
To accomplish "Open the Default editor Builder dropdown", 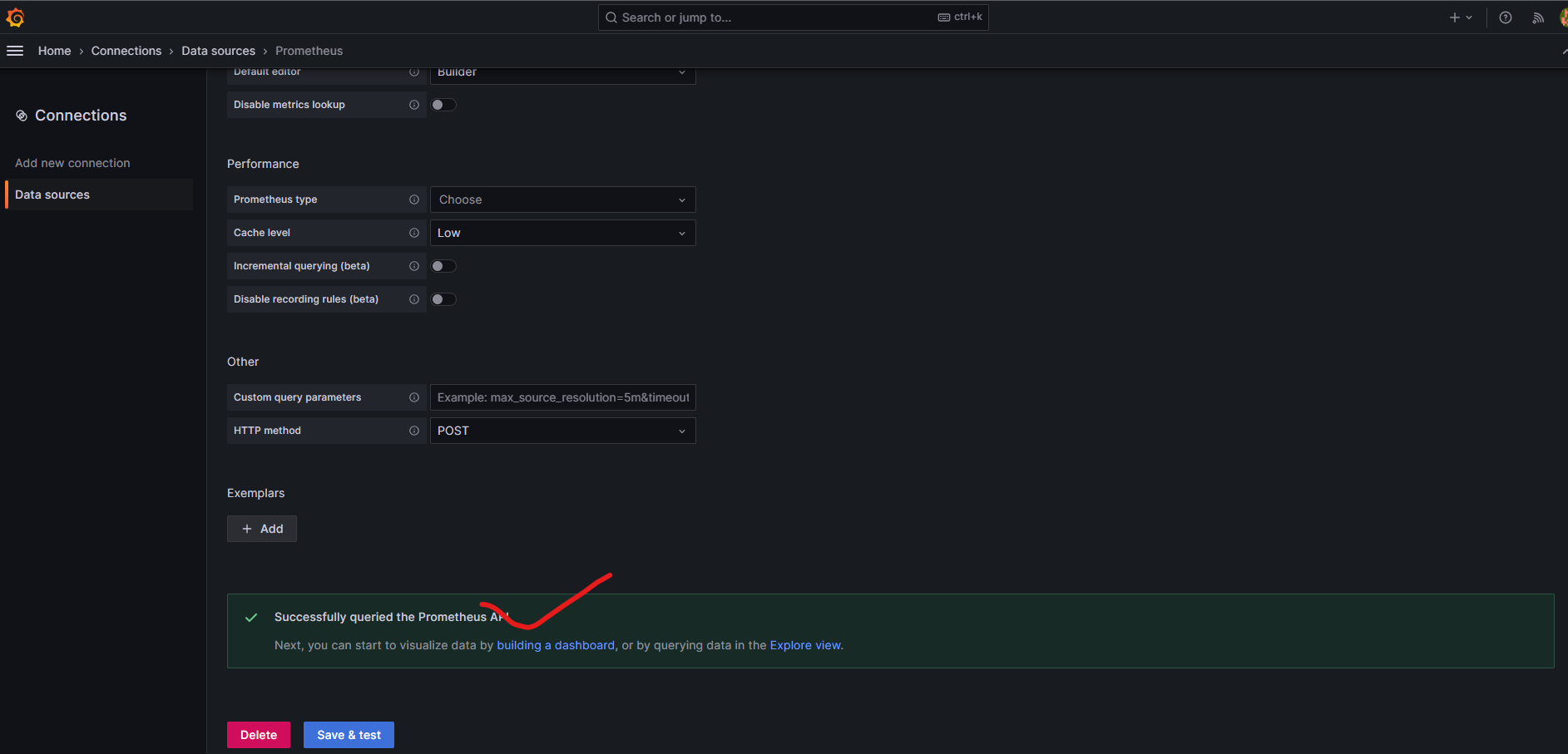I will click(562, 75).
